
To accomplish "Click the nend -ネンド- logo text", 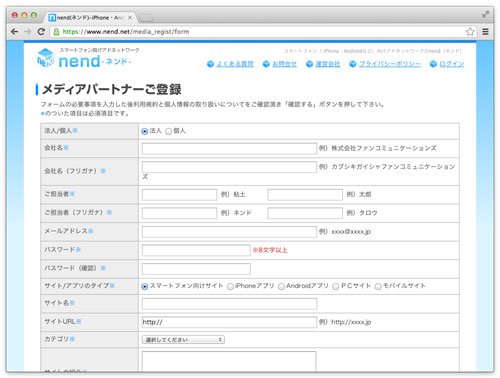I will pyautogui.click(x=95, y=61).
